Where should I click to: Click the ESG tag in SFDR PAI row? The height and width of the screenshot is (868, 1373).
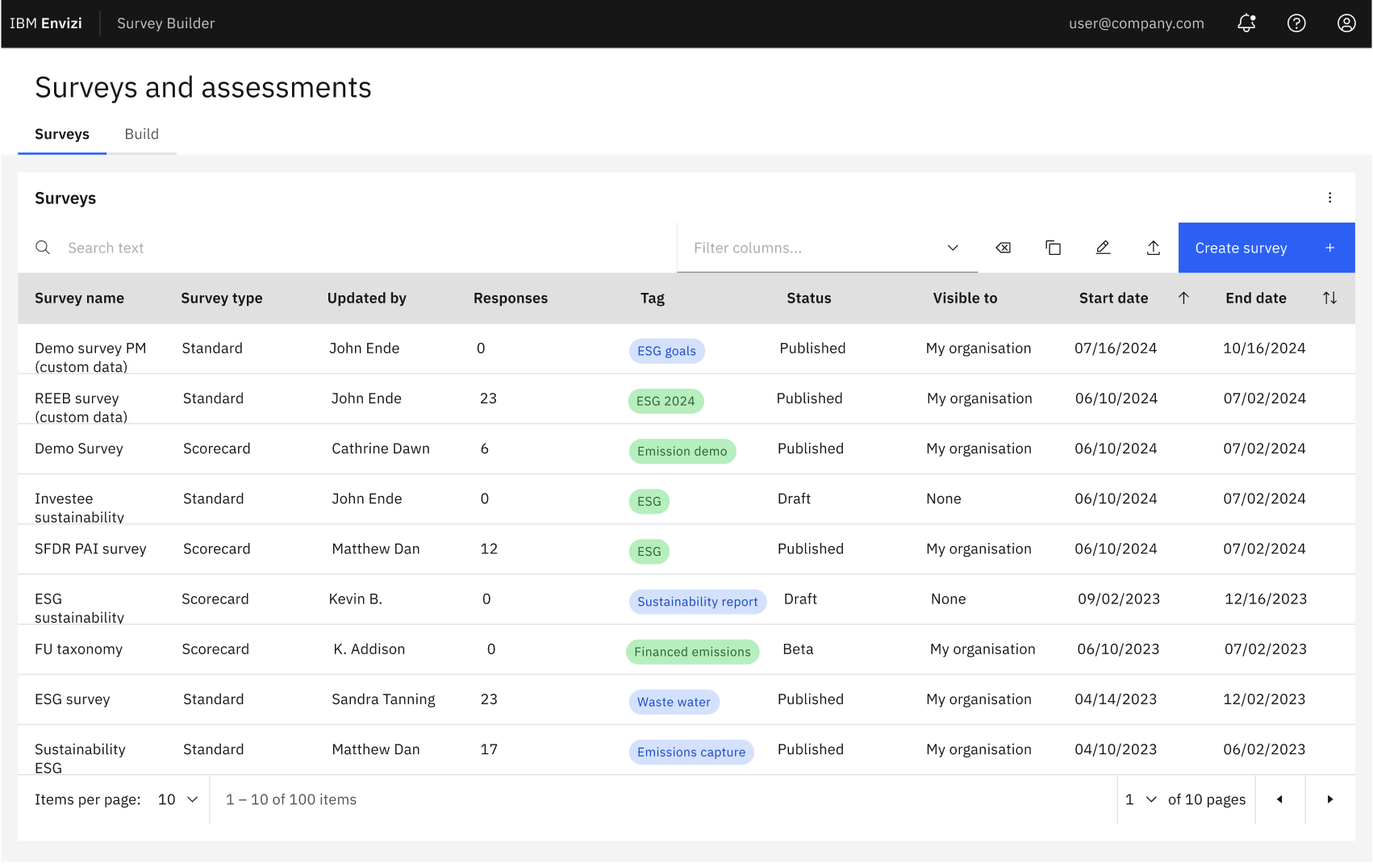click(x=649, y=551)
